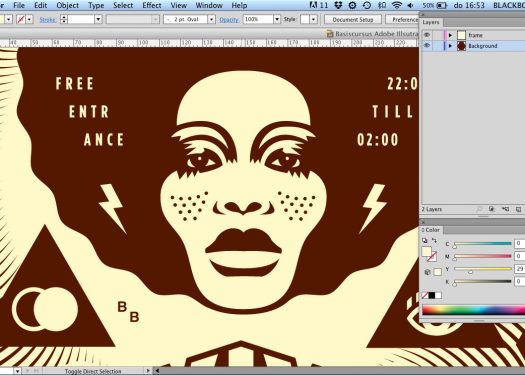Click the Magenta slider track
Image resolution: width=525 pixels, height=375 pixels.
[x=483, y=256]
